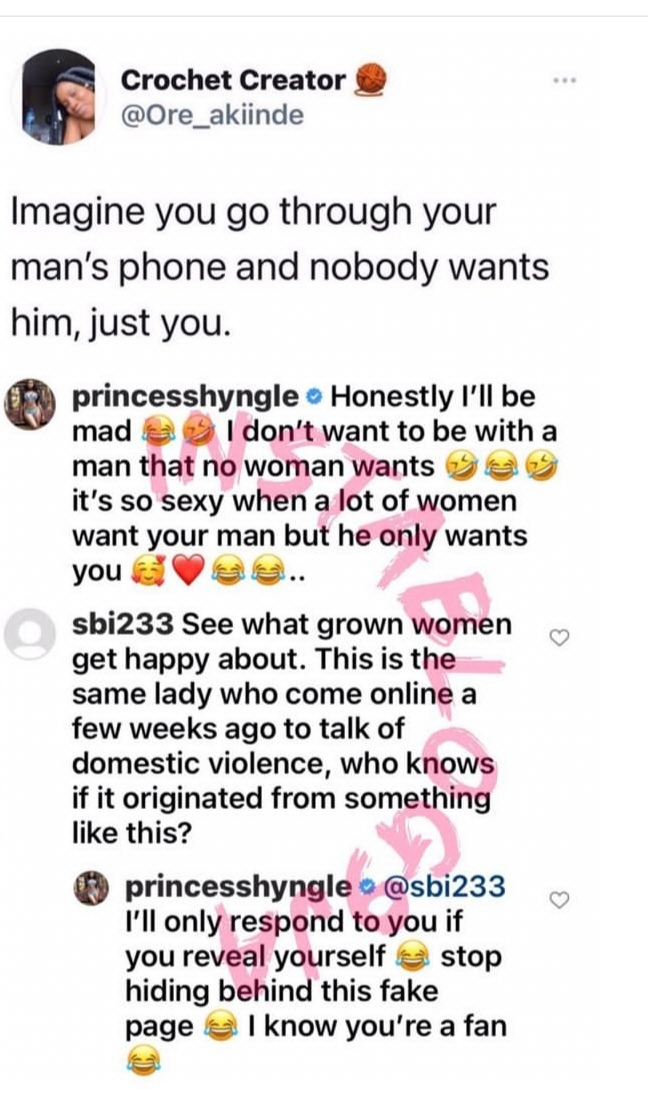Tap the last laughing emoji below 'page'
Image resolution: width=648 pixels, height=1106 pixels.
tap(142, 1062)
